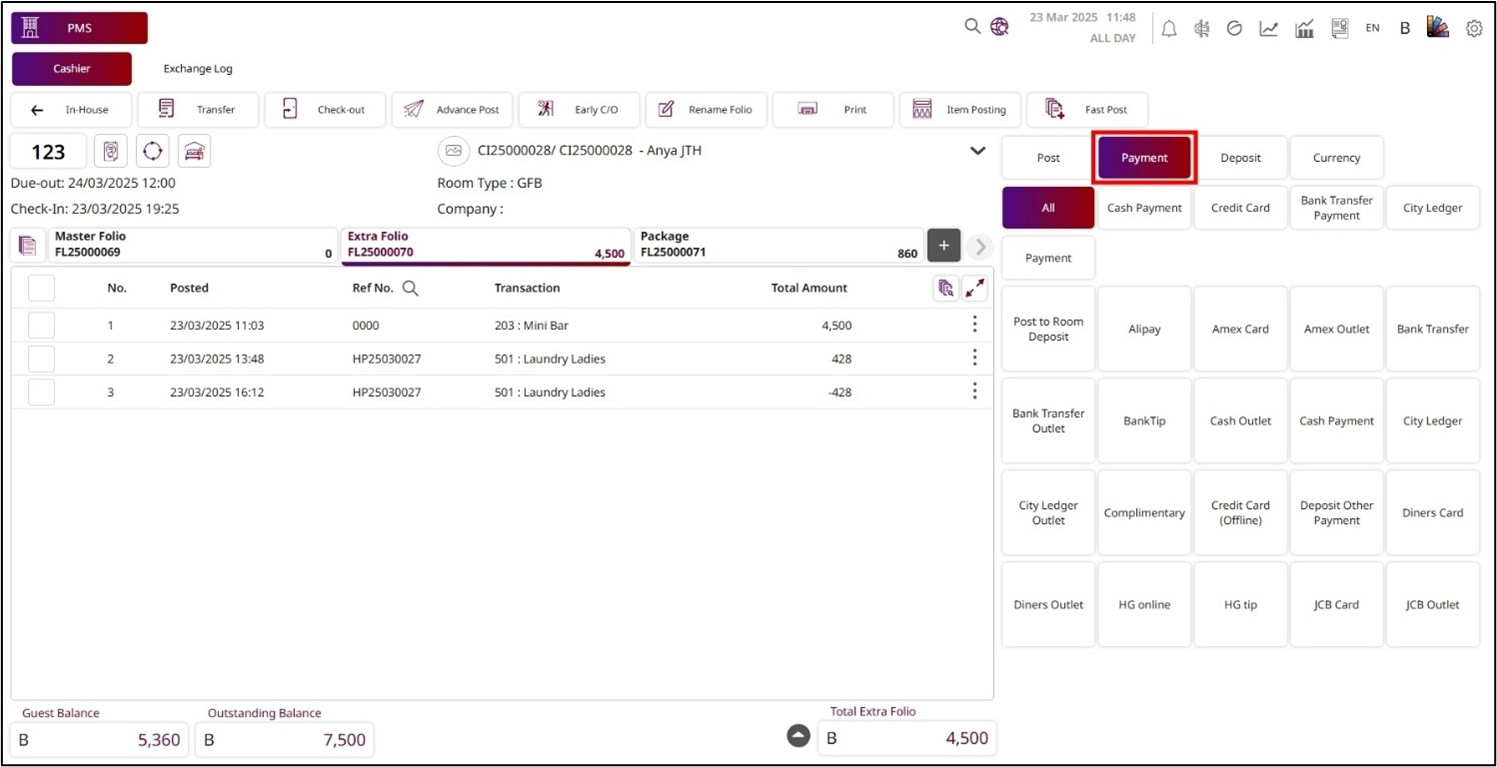Screen dimensions: 1497x767
Task: Open three-dot menu for Mini Bar row
Action: click(974, 325)
